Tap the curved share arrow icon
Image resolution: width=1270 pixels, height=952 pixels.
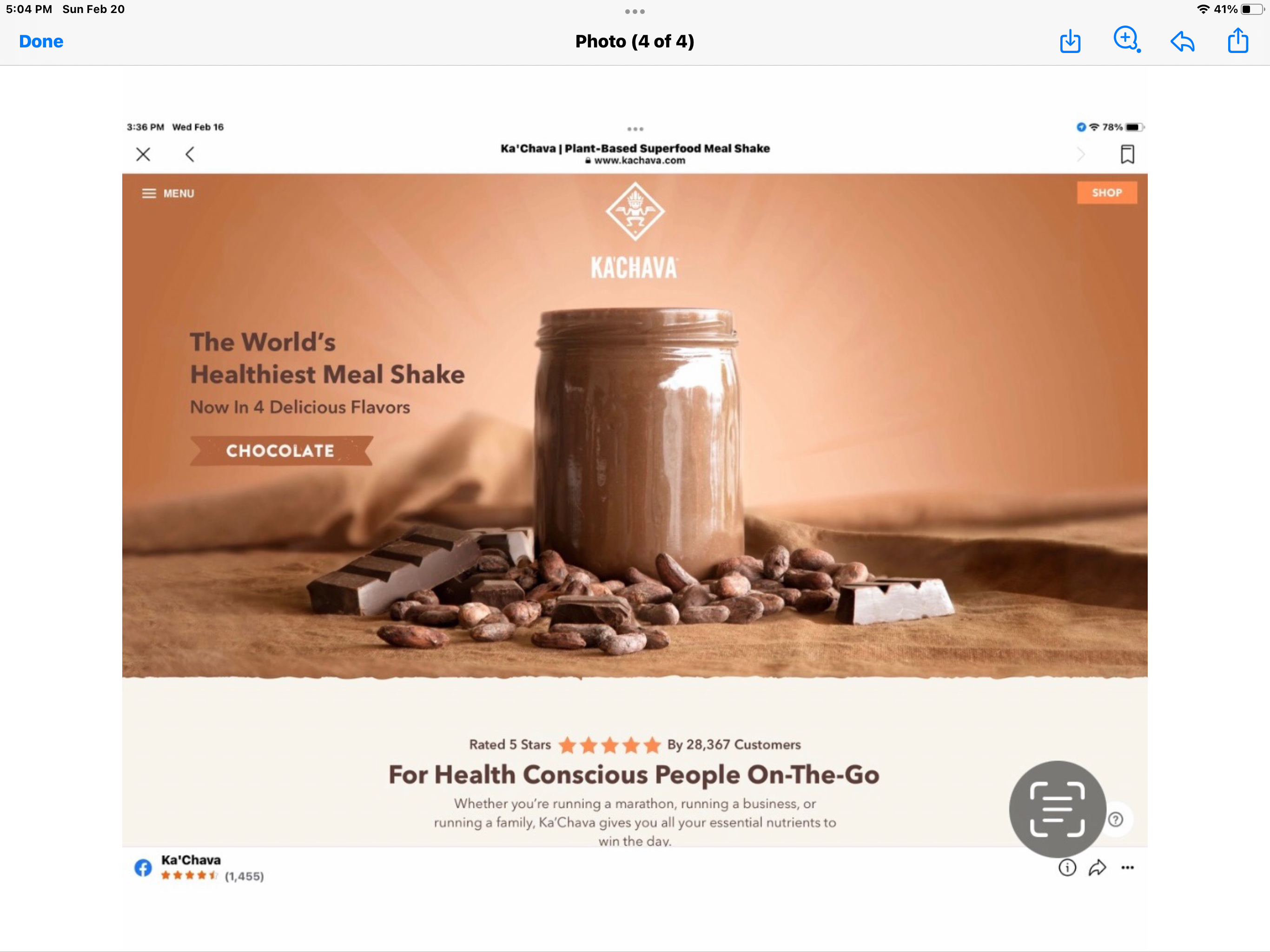point(1097,867)
